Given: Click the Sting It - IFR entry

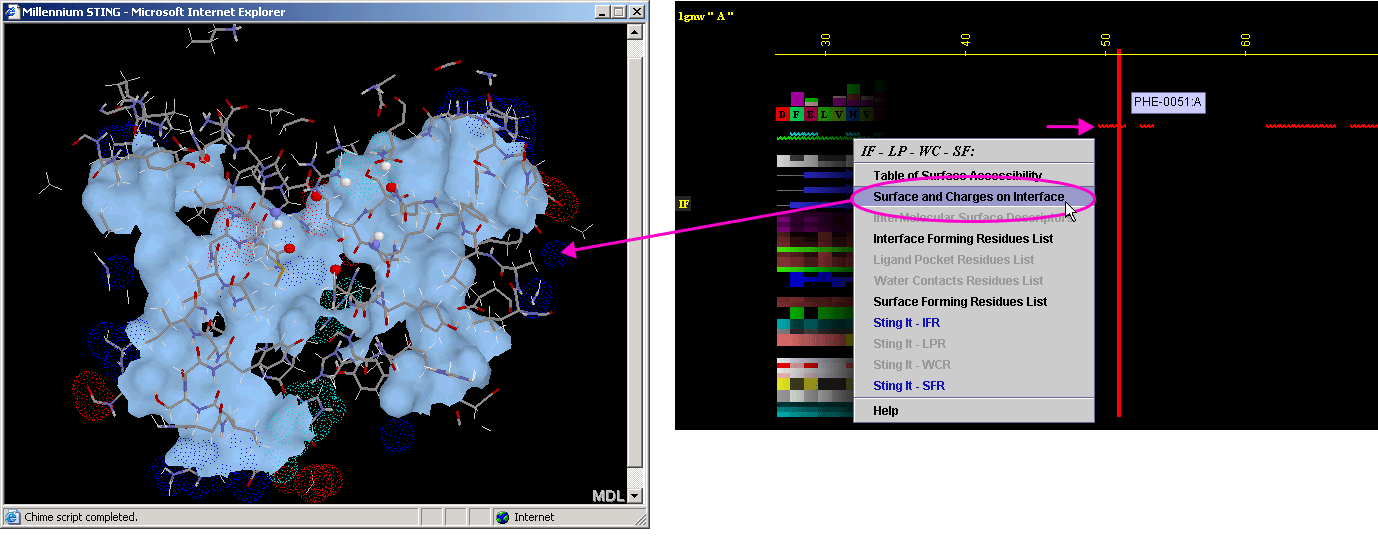Looking at the screenshot, I should click(906, 323).
